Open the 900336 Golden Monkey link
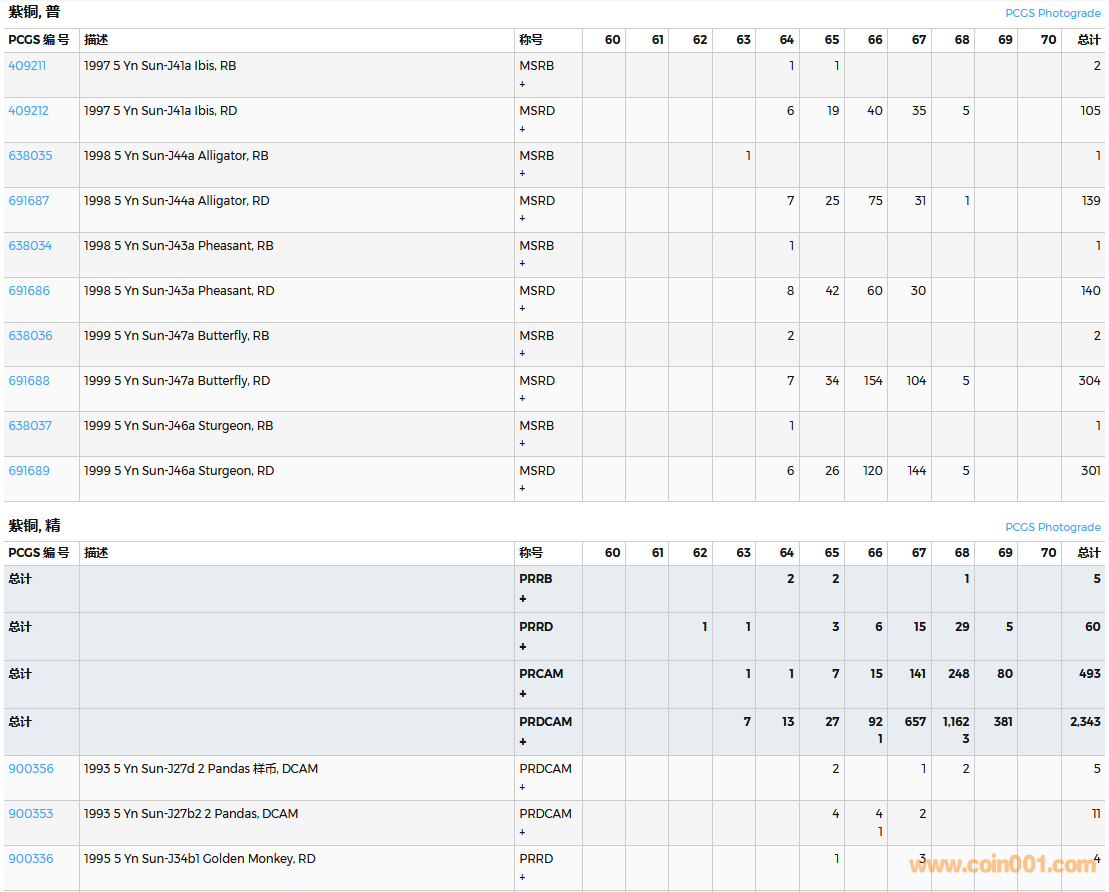Viewport: 1109px width, 892px height. point(31,859)
